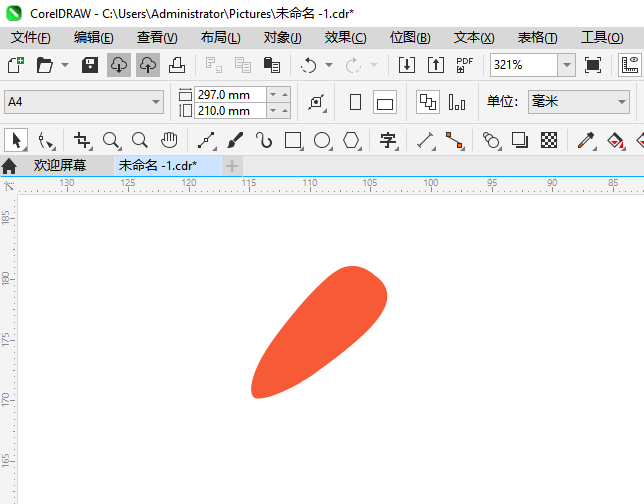Switch to the 欢迎屏幕 tab
Image resolution: width=644 pixels, height=504 pixels.
click(60, 166)
